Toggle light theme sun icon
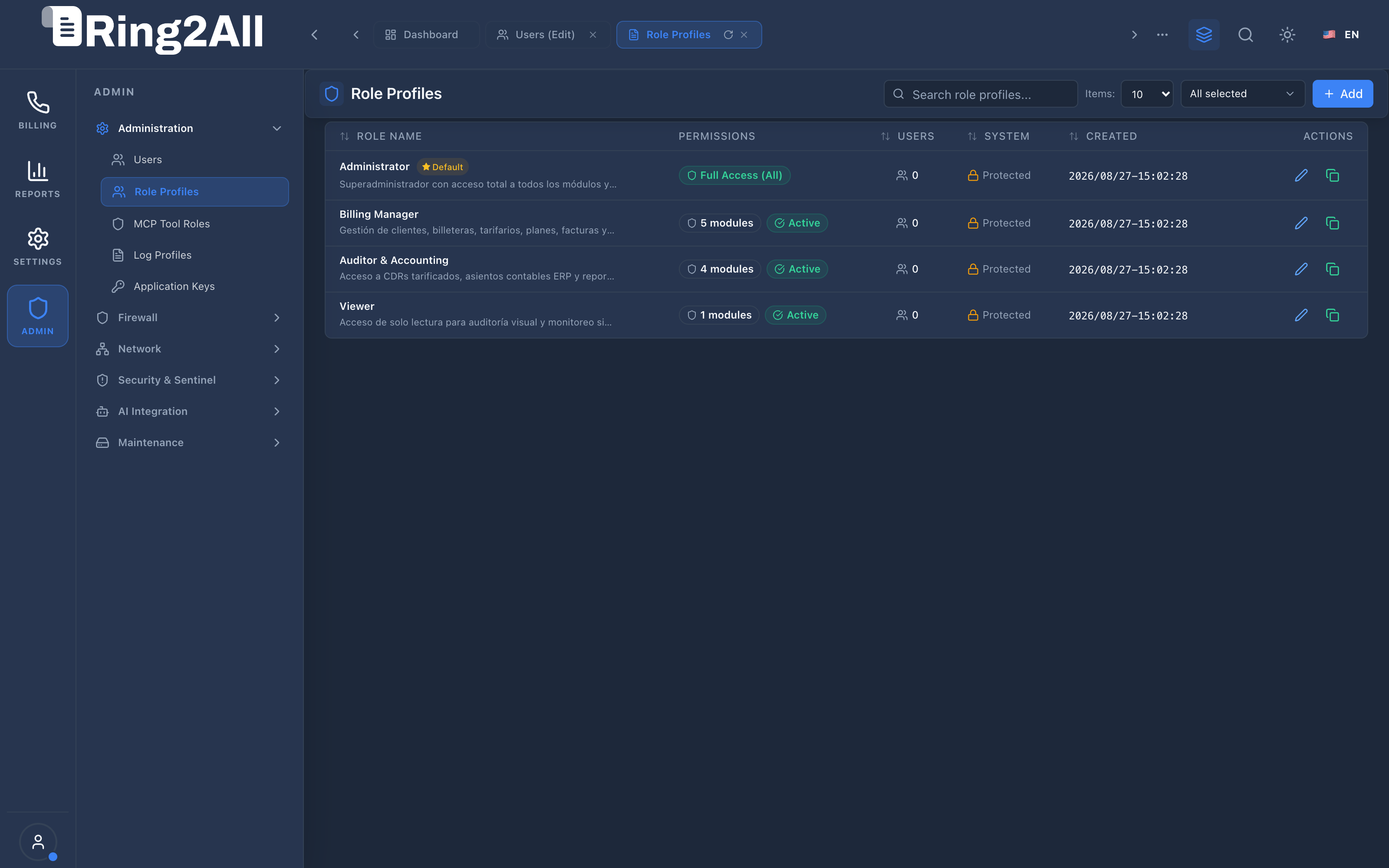This screenshot has height=868, width=1389. [1287, 34]
